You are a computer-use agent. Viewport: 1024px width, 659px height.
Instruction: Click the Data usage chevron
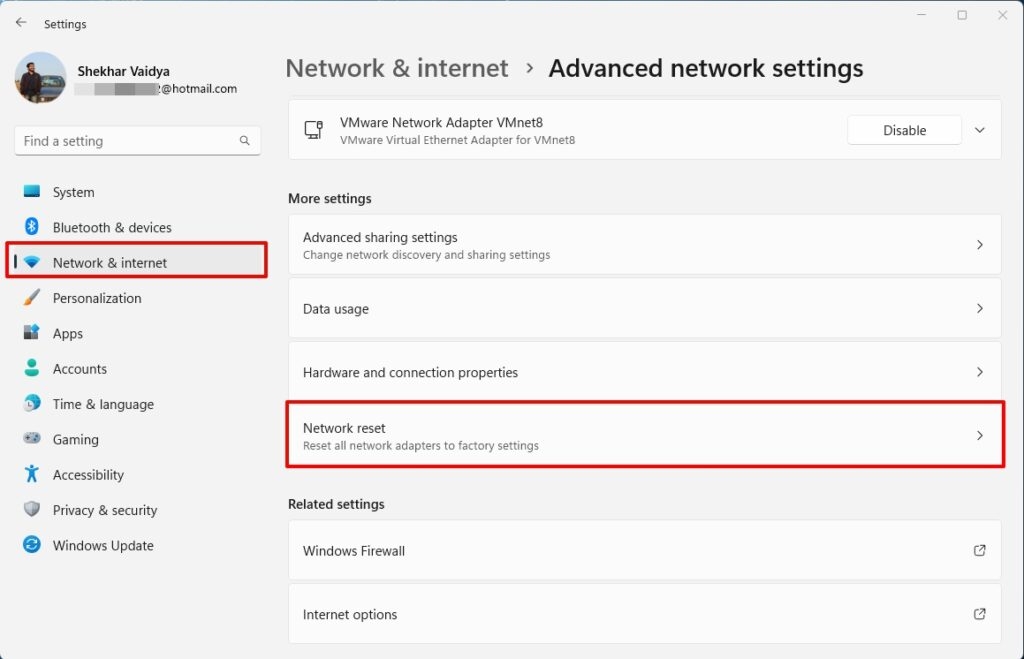(x=980, y=308)
